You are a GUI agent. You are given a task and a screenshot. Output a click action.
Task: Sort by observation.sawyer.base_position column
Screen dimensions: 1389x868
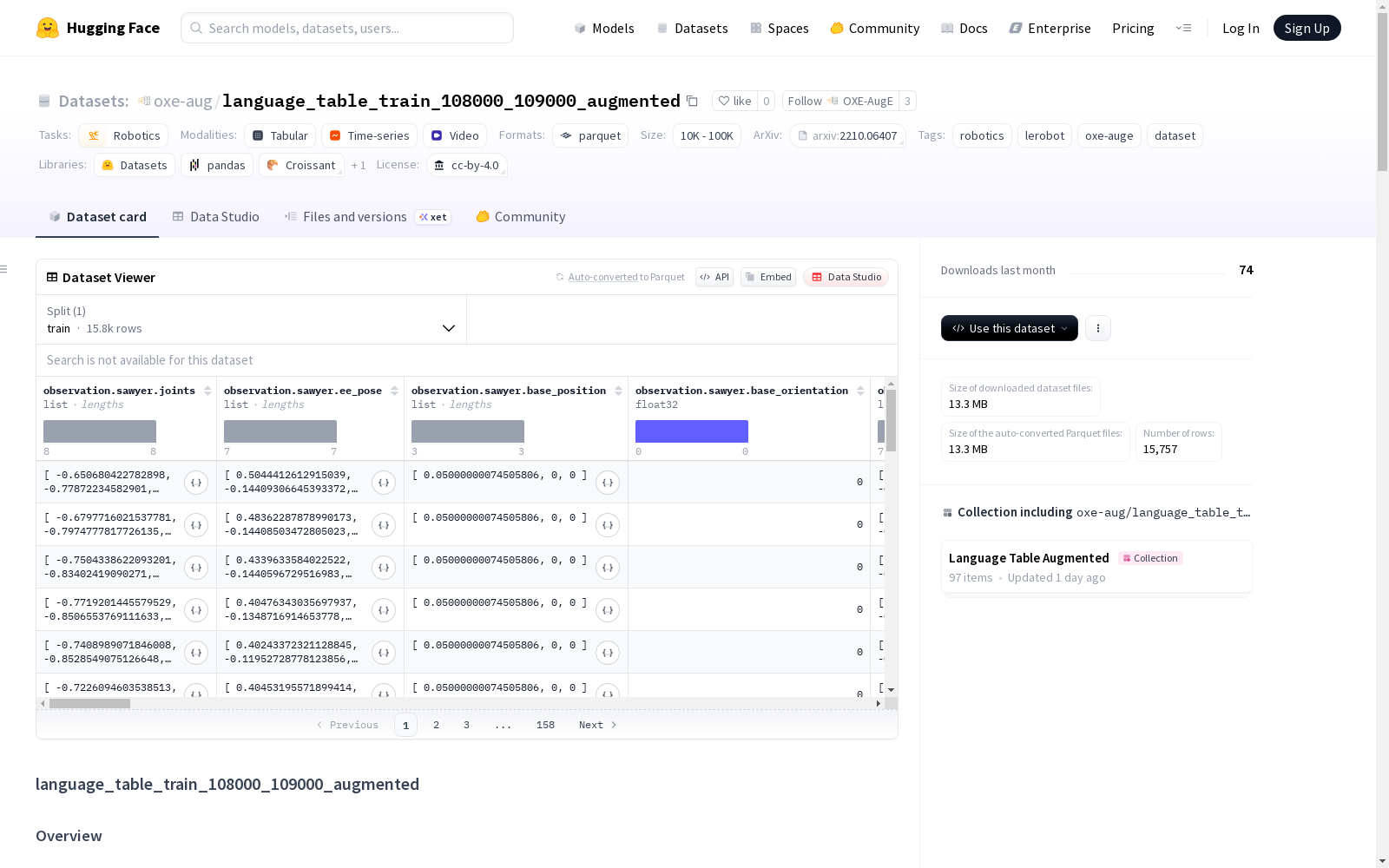pos(618,391)
